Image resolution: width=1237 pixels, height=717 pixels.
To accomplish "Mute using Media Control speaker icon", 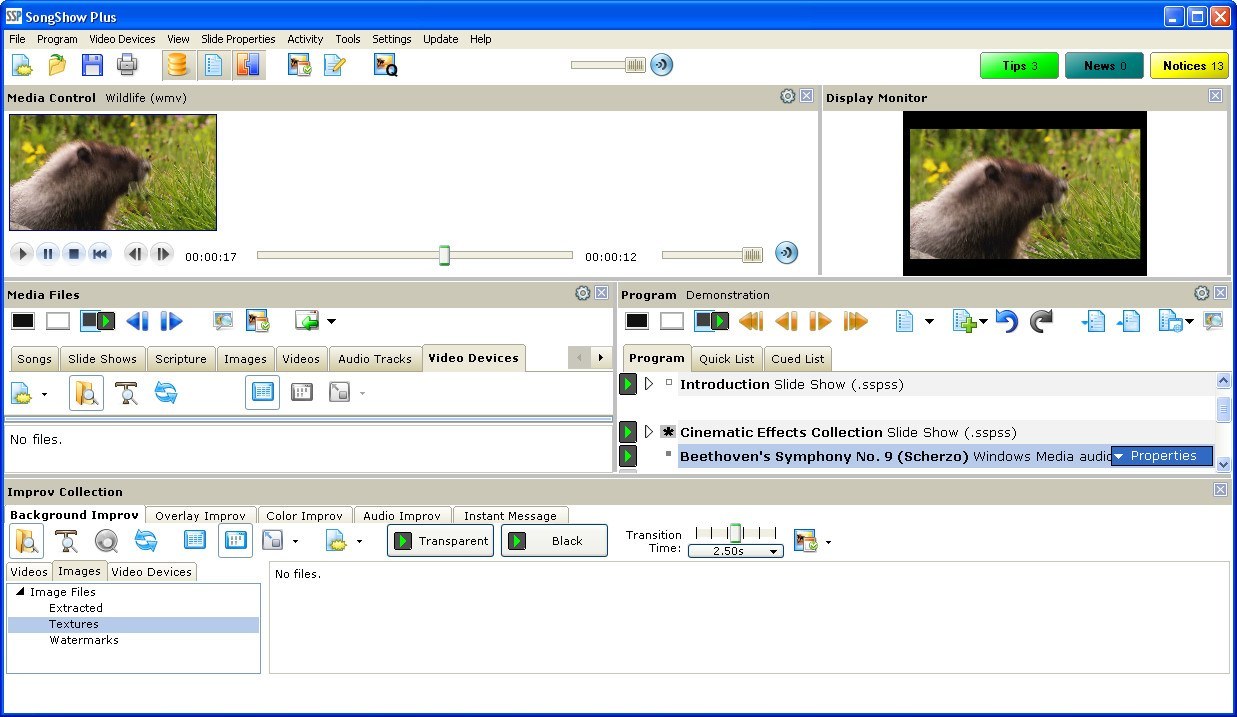I will point(787,253).
